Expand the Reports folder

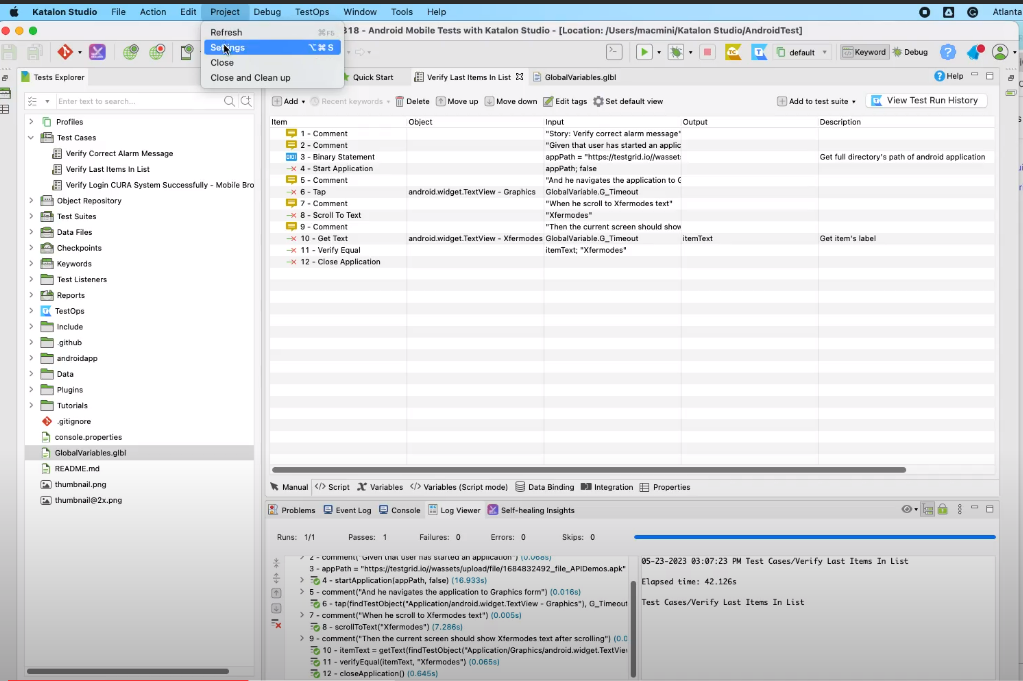click(x=31, y=295)
